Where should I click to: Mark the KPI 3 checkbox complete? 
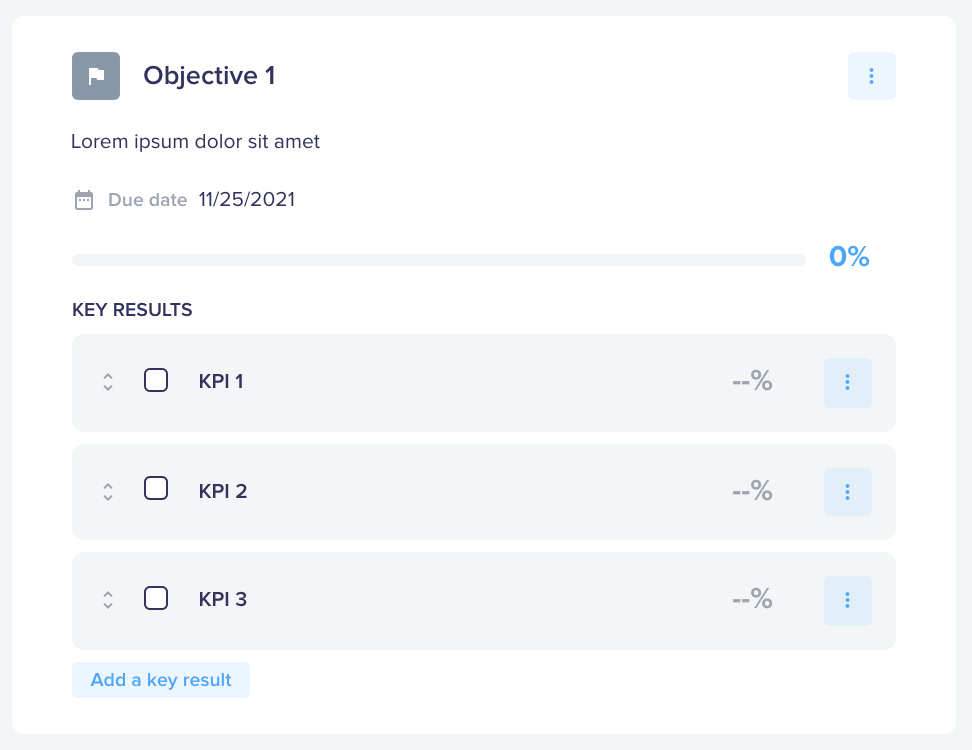(x=156, y=598)
